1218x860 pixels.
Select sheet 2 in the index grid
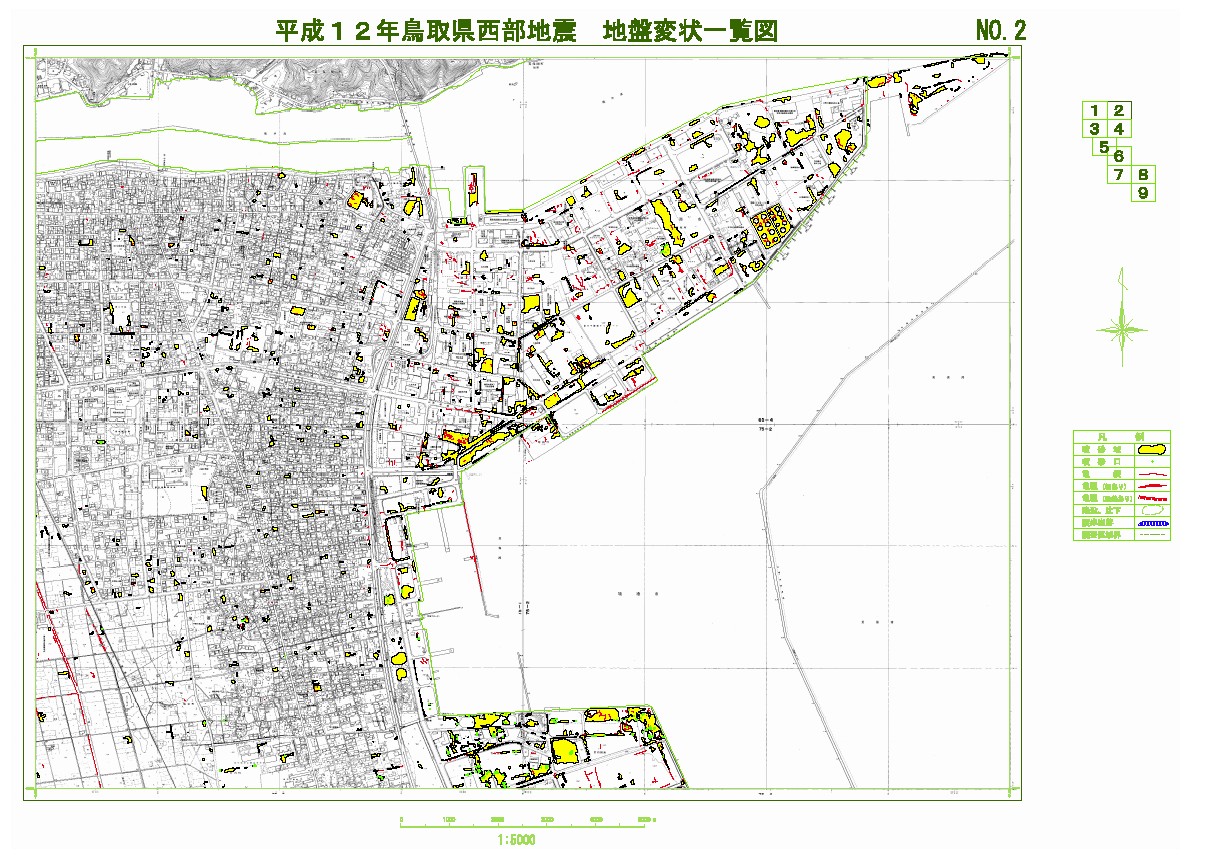pyautogui.click(x=1119, y=111)
